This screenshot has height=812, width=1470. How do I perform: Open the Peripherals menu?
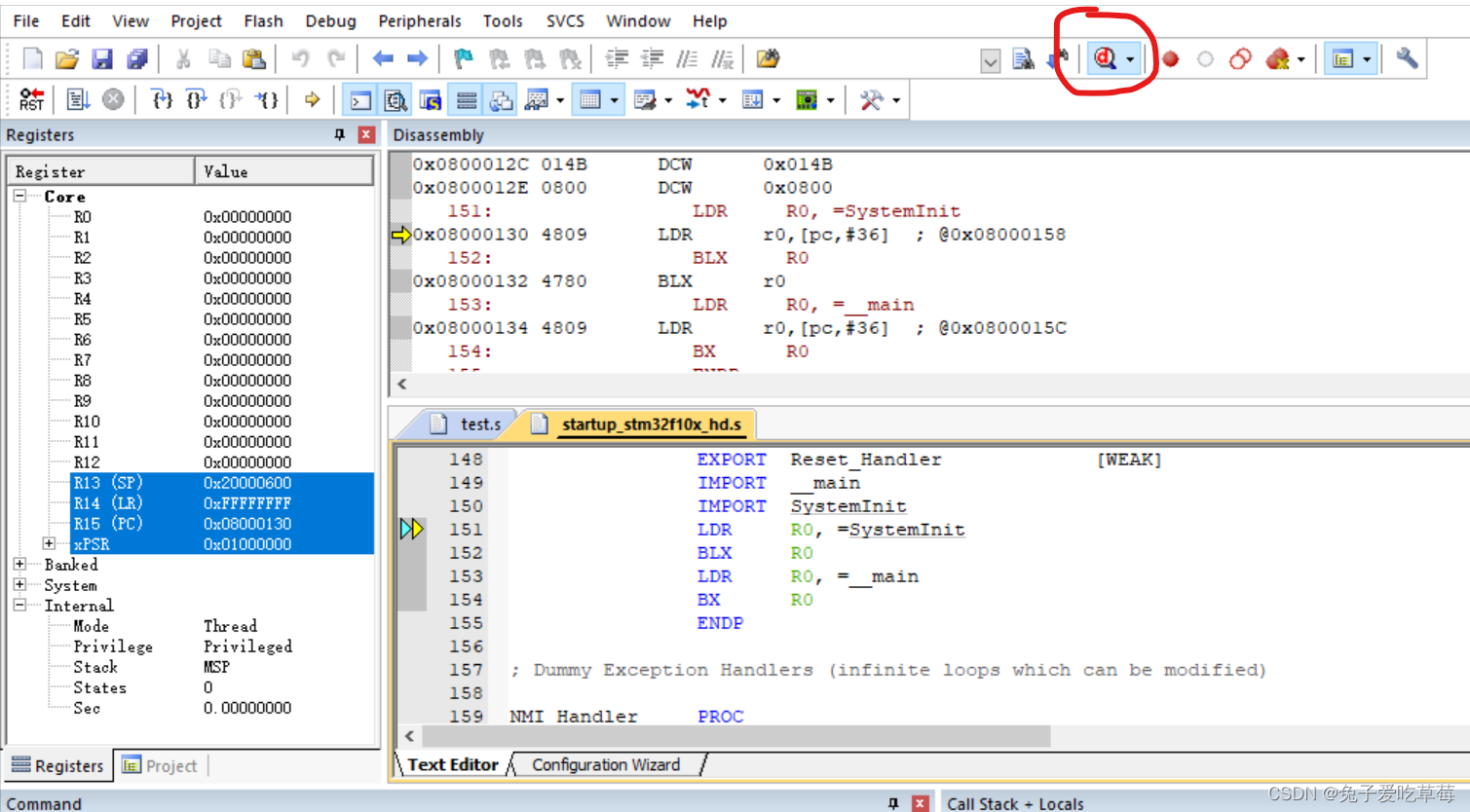point(420,20)
